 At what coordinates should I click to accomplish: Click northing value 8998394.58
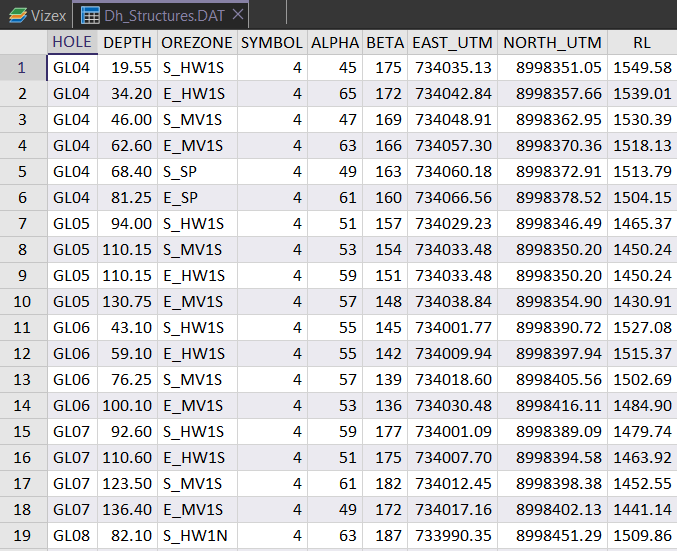click(552, 457)
